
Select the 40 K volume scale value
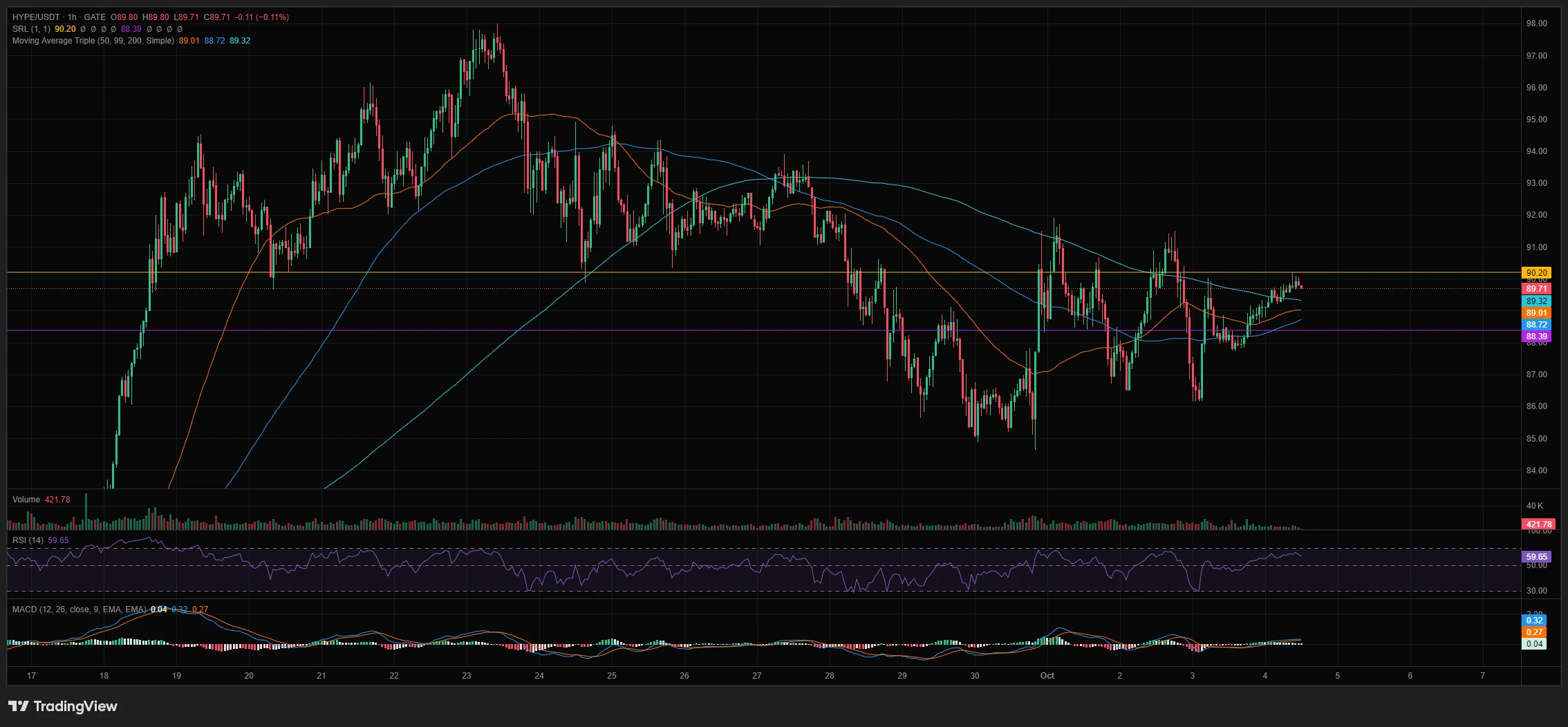click(x=1534, y=506)
